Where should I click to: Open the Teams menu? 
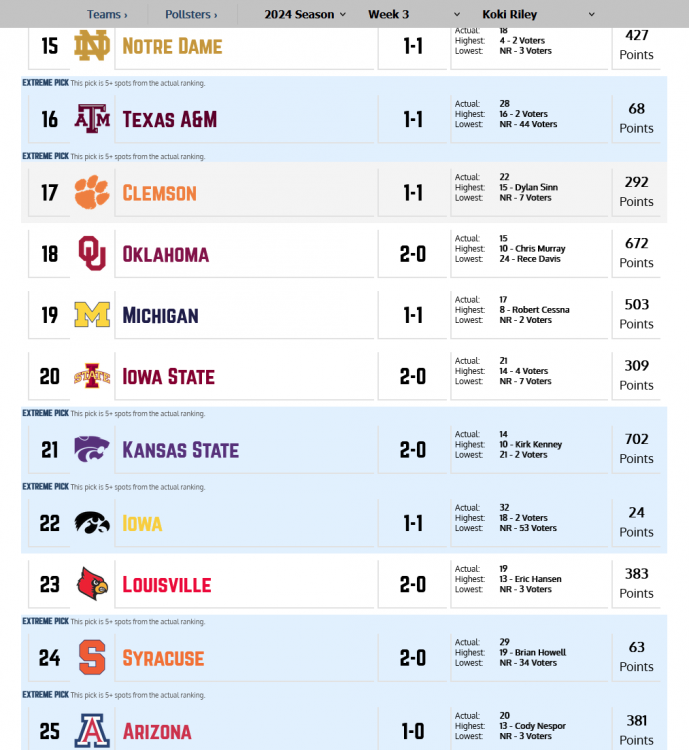(x=107, y=14)
